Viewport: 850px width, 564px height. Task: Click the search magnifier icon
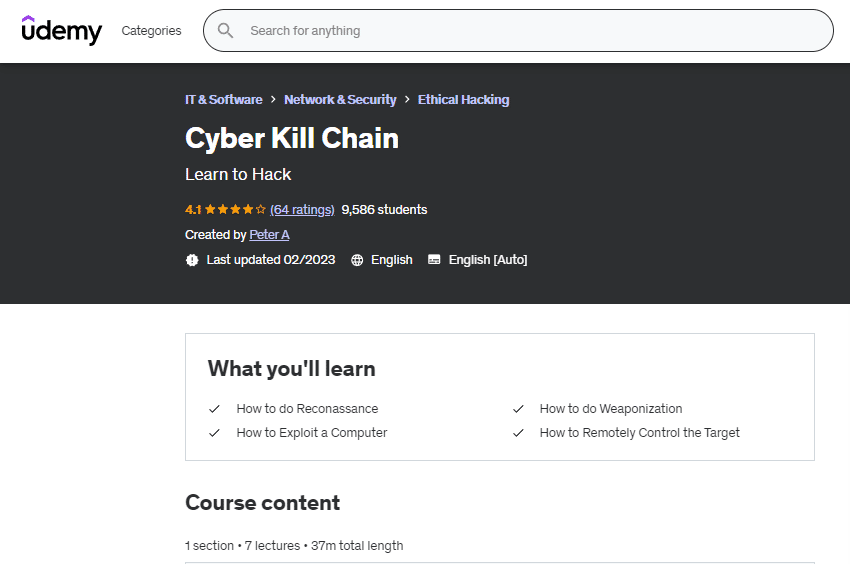(226, 31)
